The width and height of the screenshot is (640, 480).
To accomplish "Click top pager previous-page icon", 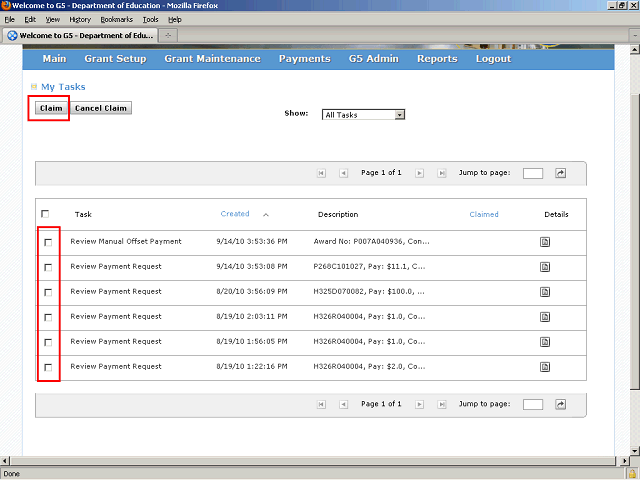I will [344, 173].
